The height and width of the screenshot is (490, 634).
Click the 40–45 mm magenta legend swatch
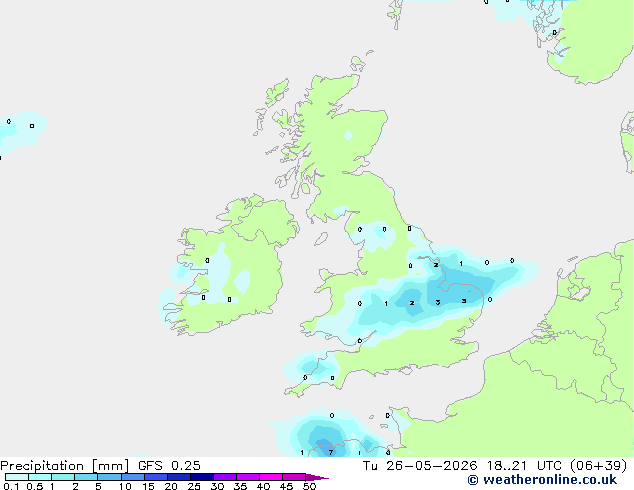click(271, 477)
